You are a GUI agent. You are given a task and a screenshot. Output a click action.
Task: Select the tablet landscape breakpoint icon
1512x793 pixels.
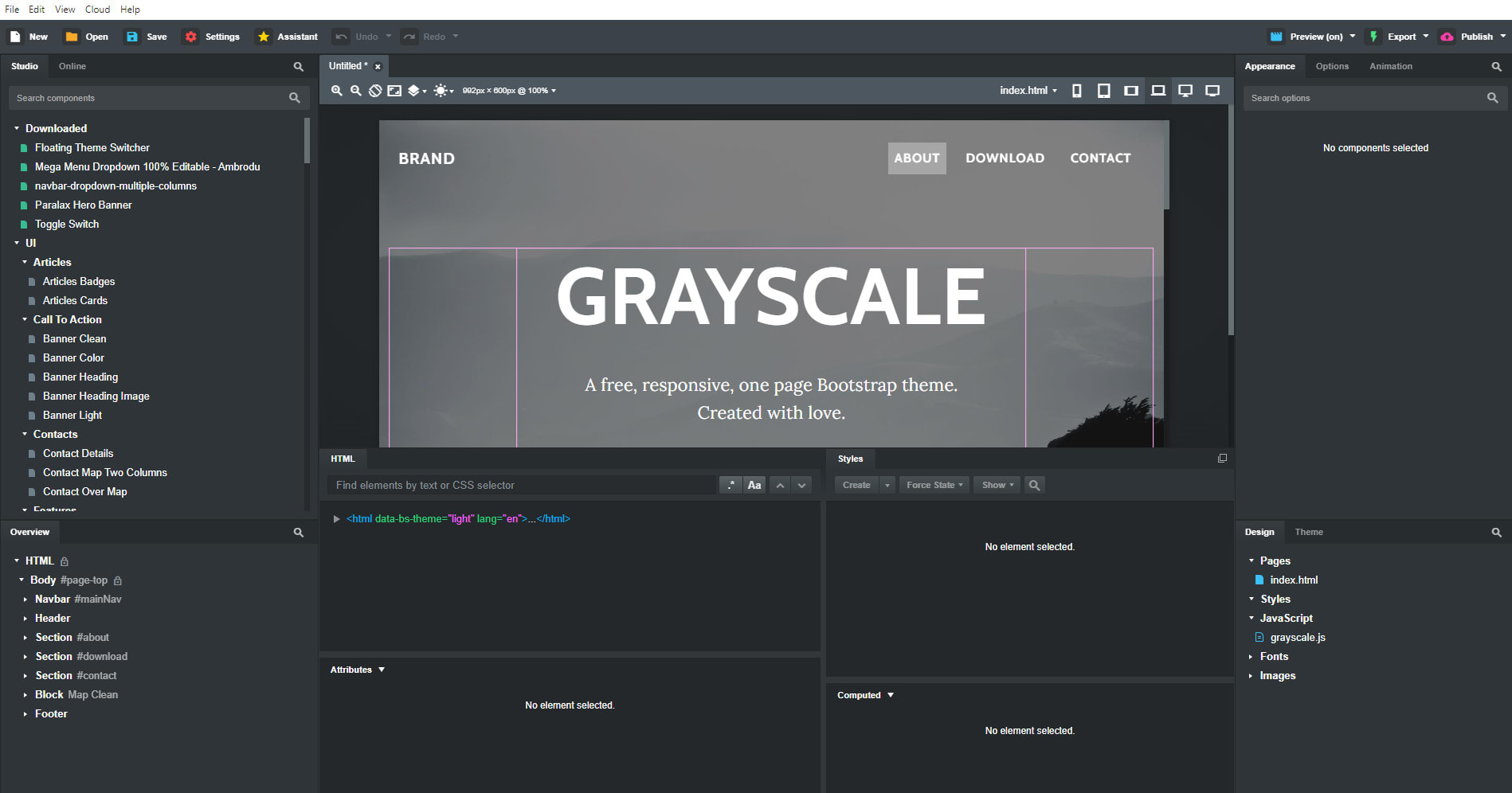1131,91
